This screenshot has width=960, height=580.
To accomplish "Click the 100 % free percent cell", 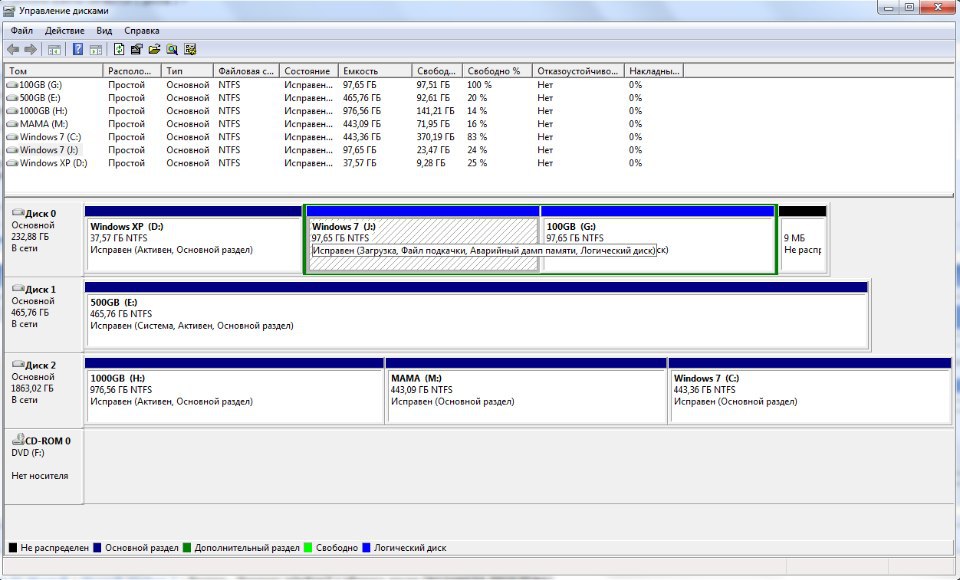I will [479, 85].
